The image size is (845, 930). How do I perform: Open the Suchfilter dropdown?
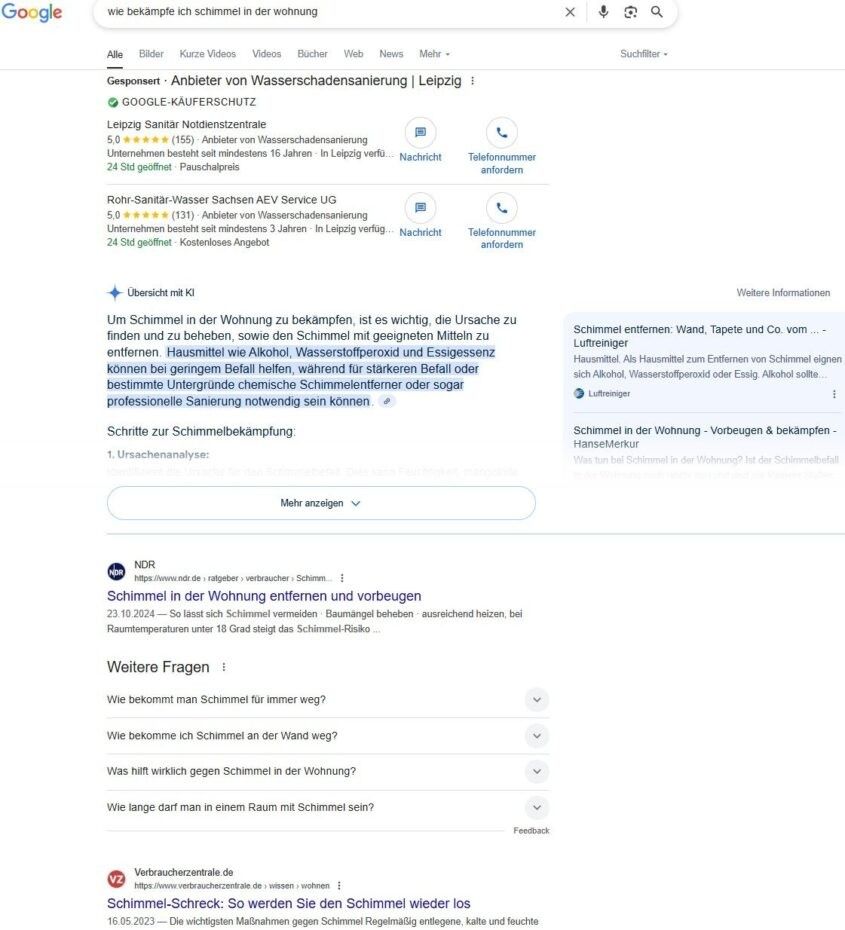(x=643, y=54)
